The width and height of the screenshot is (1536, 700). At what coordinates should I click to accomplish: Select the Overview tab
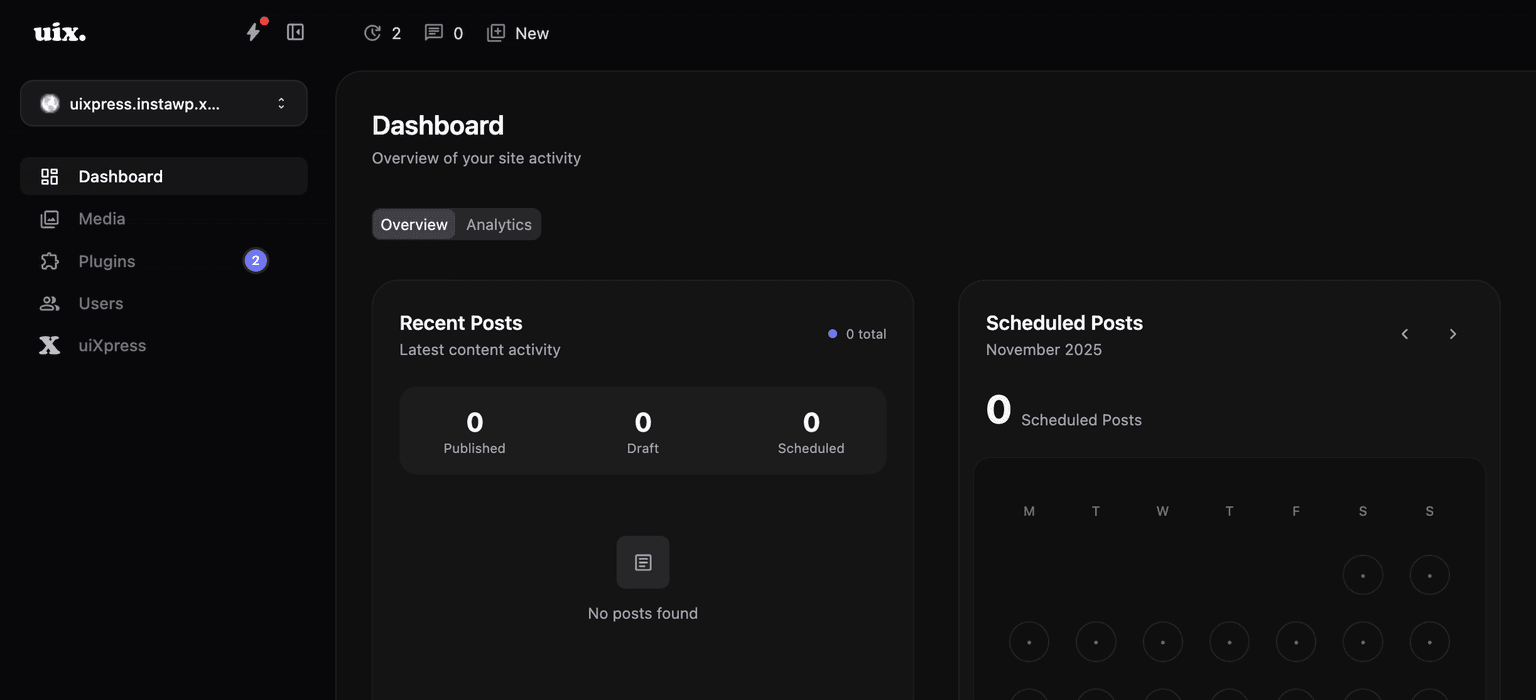pos(413,224)
